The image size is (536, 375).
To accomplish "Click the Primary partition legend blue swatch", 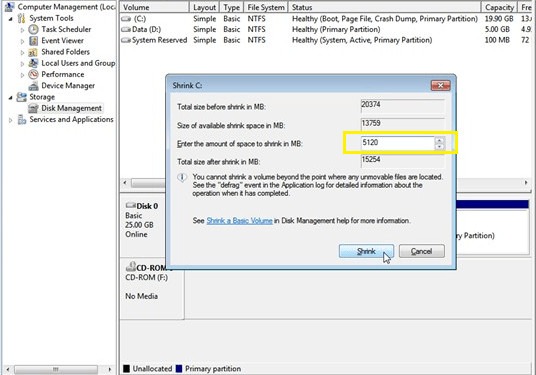I will point(179,369).
